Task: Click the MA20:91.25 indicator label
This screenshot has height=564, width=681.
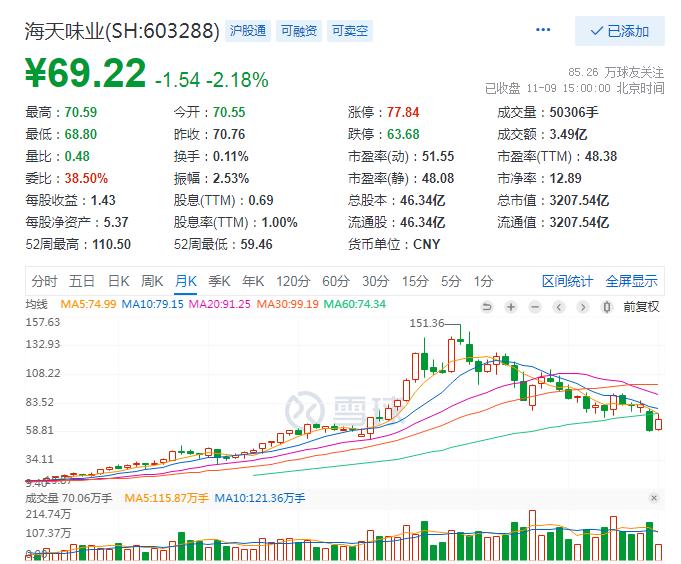Action: tap(220, 304)
